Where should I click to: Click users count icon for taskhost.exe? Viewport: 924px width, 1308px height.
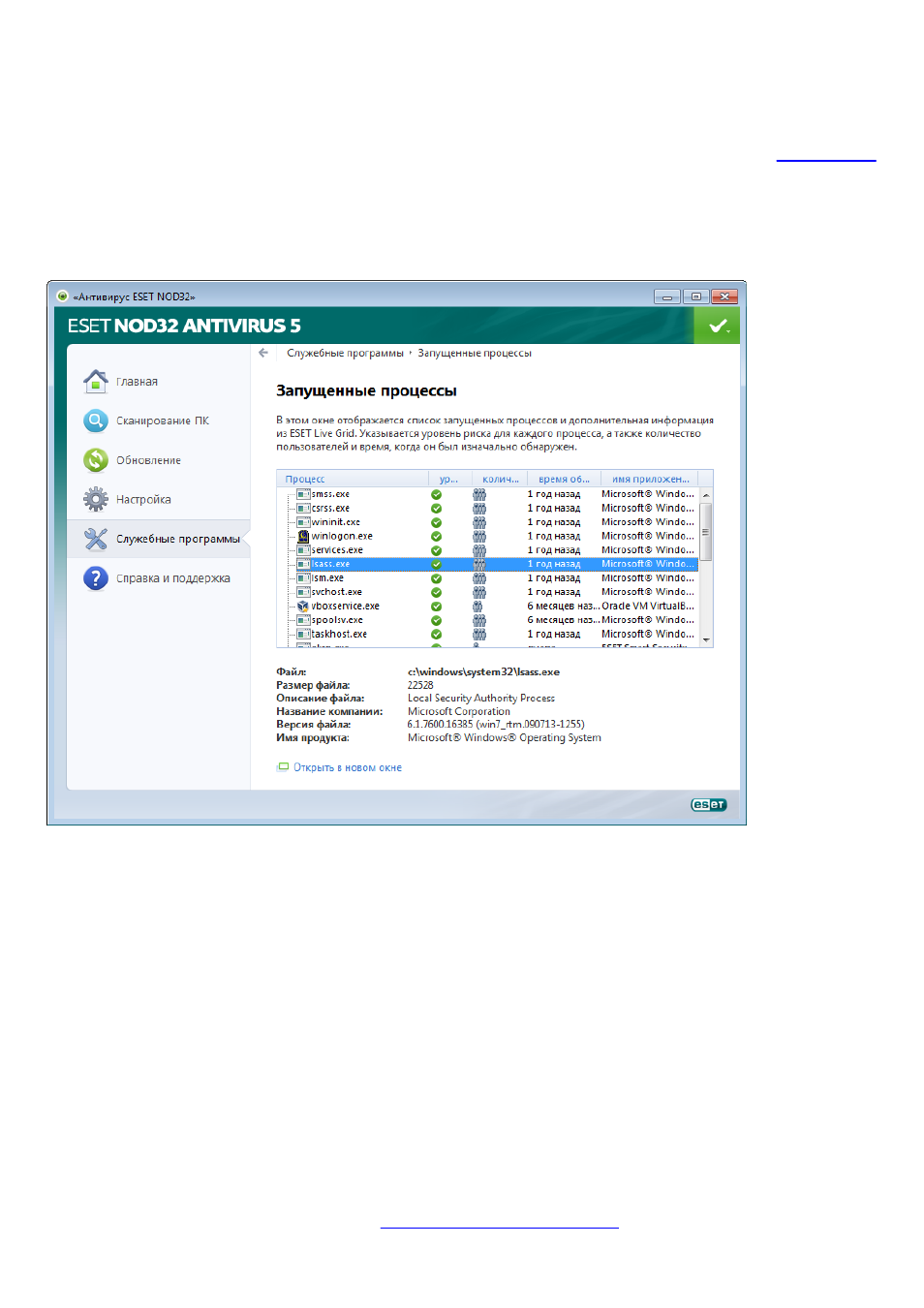point(478,635)
